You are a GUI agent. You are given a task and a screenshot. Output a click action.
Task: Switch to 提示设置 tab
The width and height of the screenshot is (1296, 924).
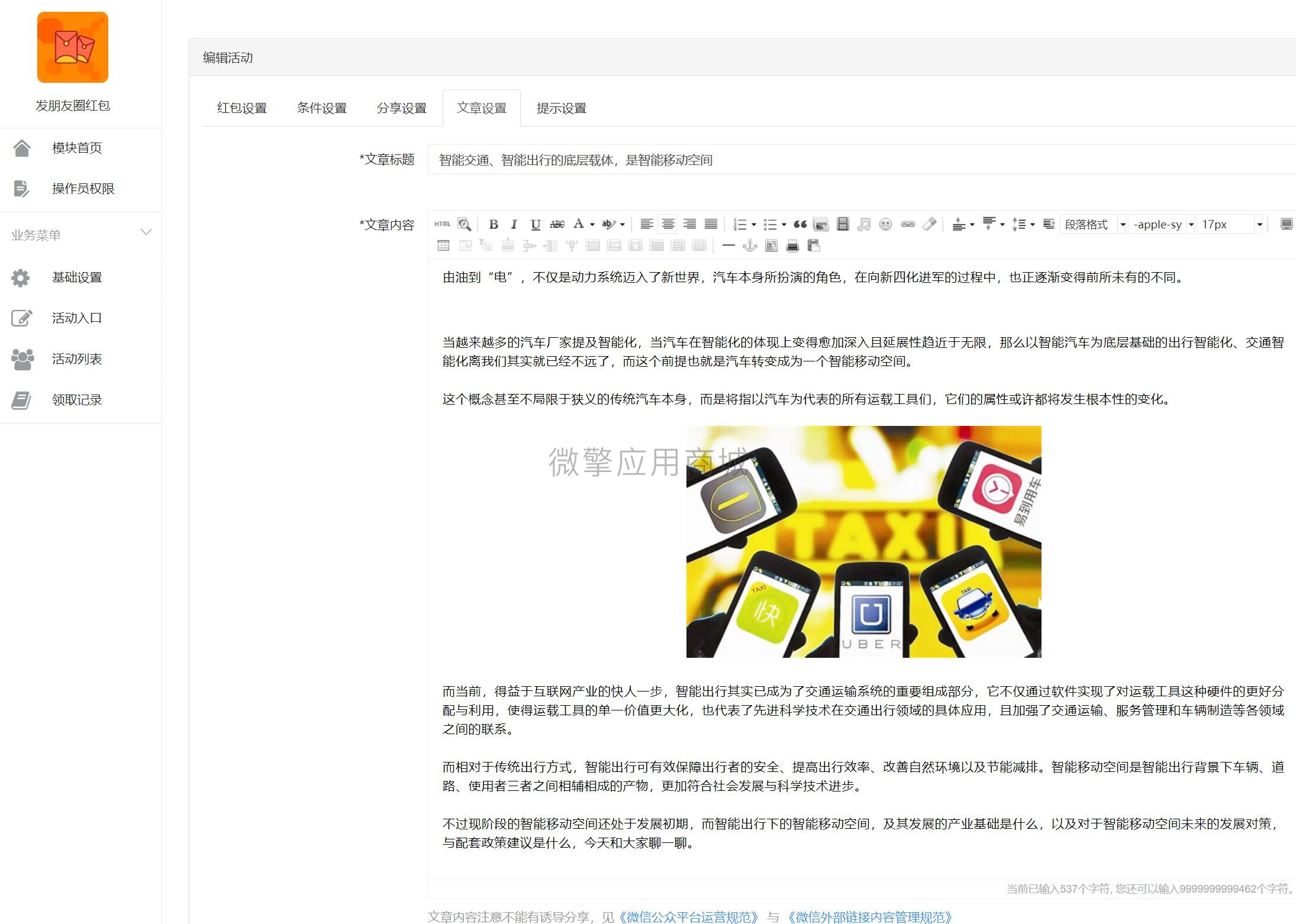click(561, 108)
